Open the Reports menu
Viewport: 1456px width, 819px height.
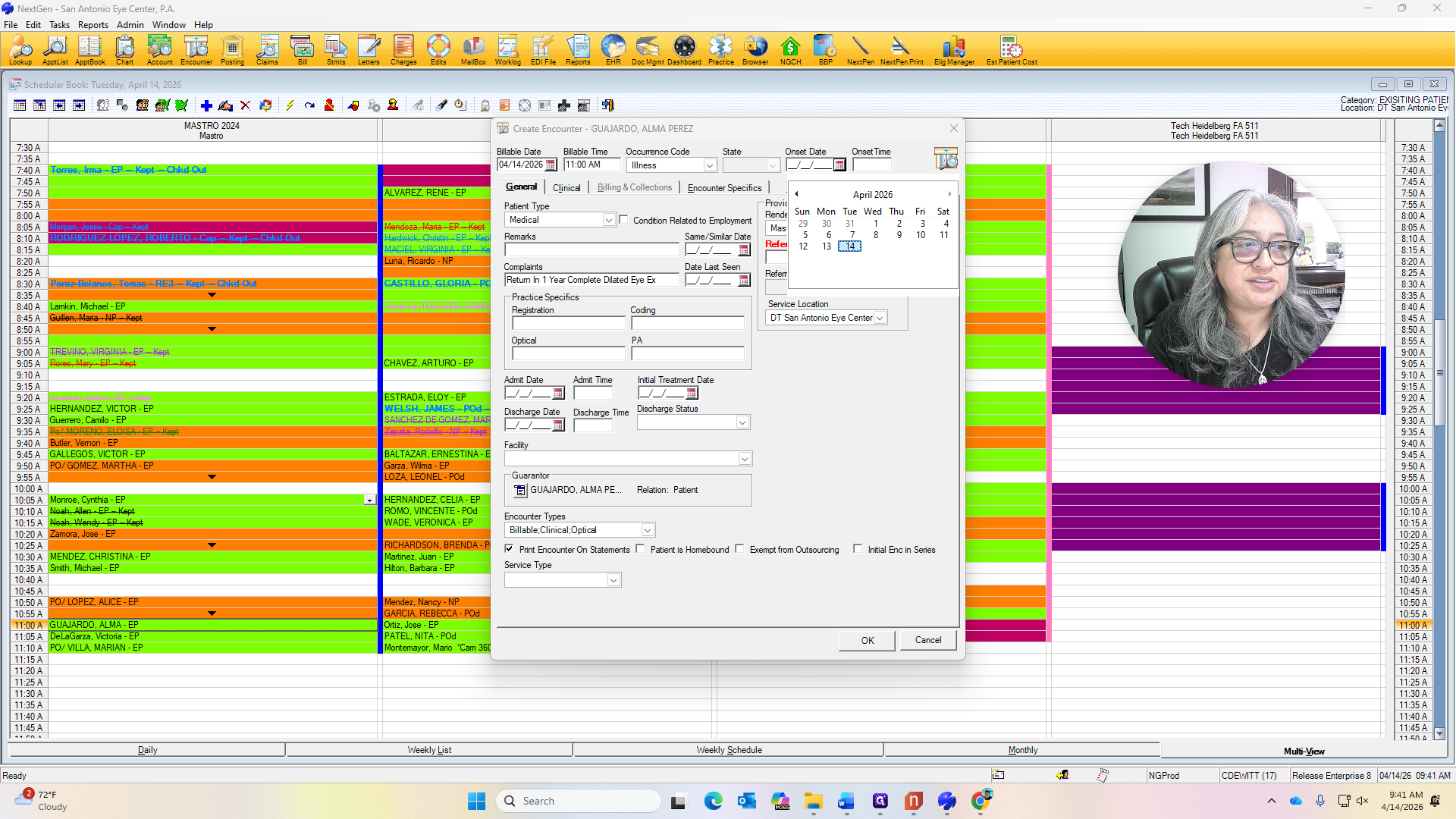point(93,24)
